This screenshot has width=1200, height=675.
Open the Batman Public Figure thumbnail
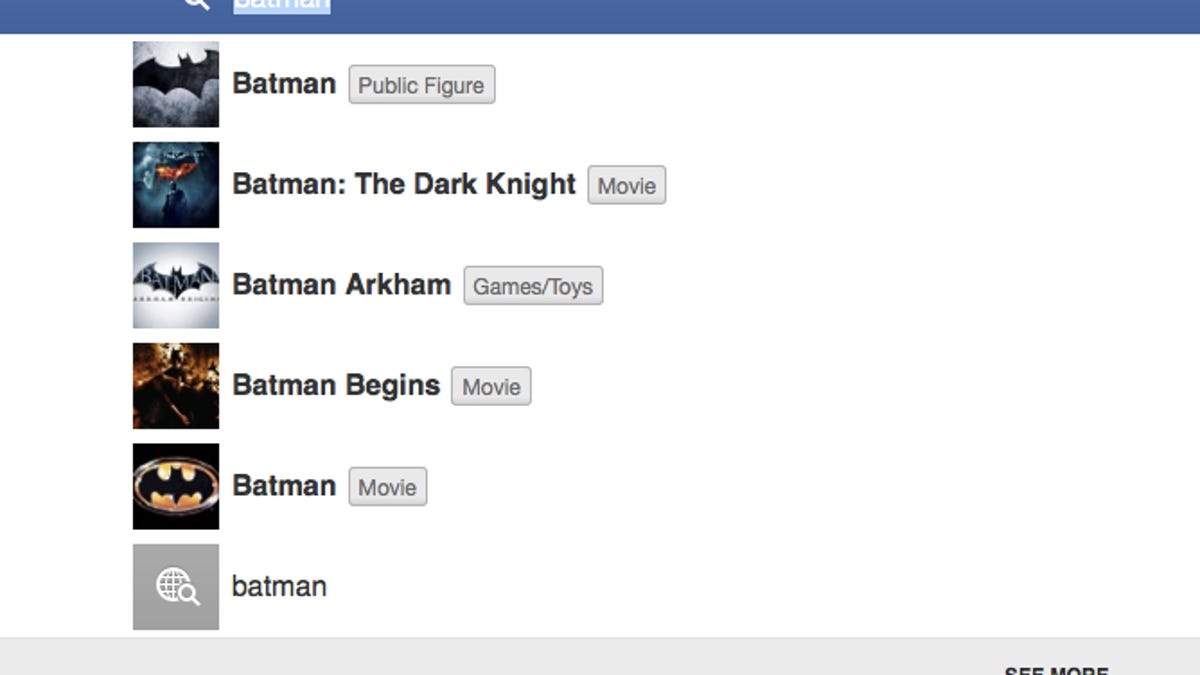click(176, 84)
